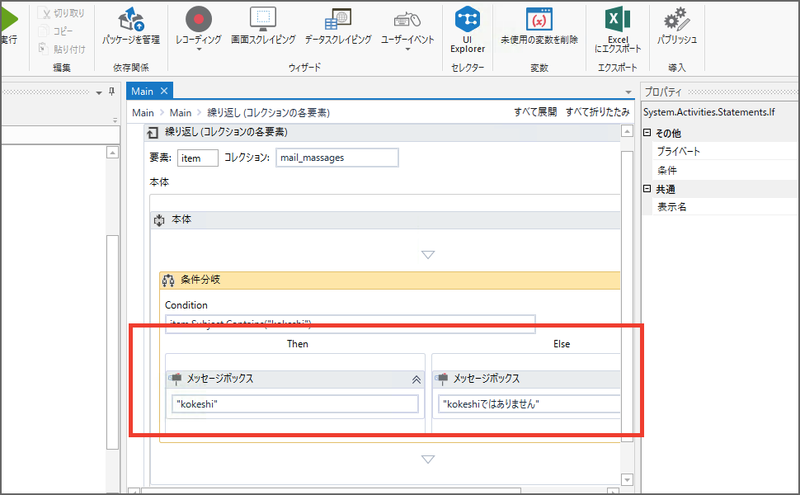Open Screen Scraping (画面スクレイピング) tool
This screenshot has width=800, height=495.
[263, 26]
